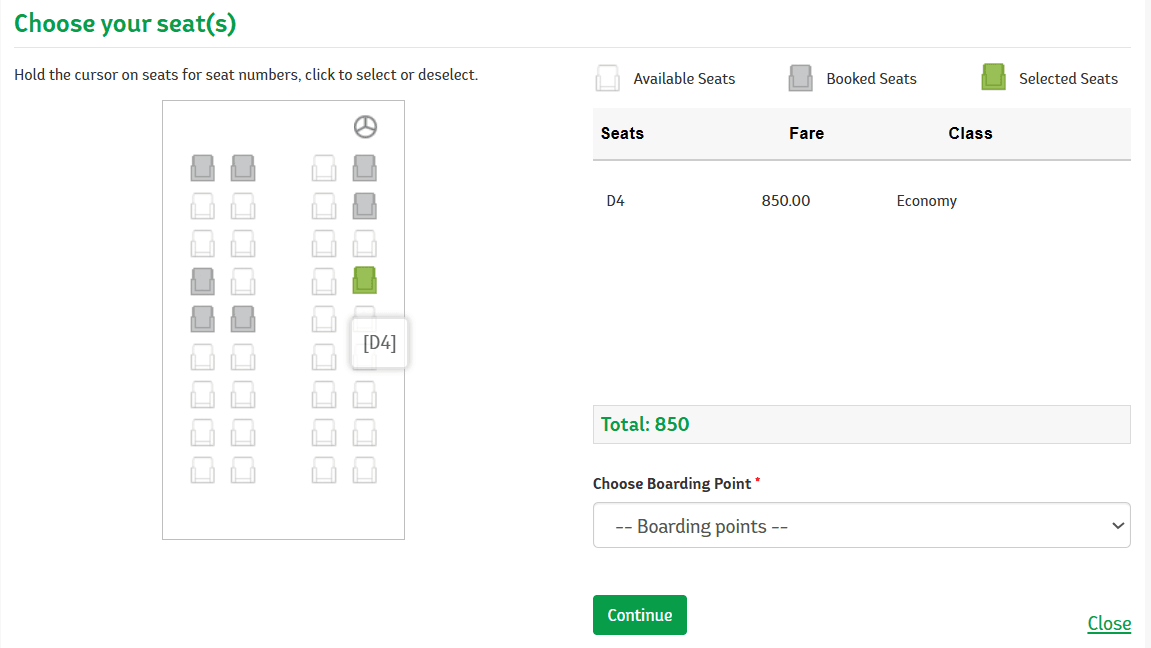This screenshot has width=1151, height=648.
Task: Click the green Selected Seats legend icon
Action: point(993,77)
